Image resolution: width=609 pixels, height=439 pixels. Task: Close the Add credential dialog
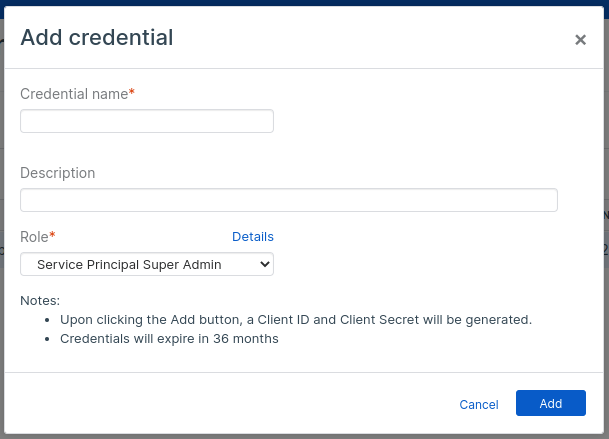pyautogui.click(x=580, y=40)
